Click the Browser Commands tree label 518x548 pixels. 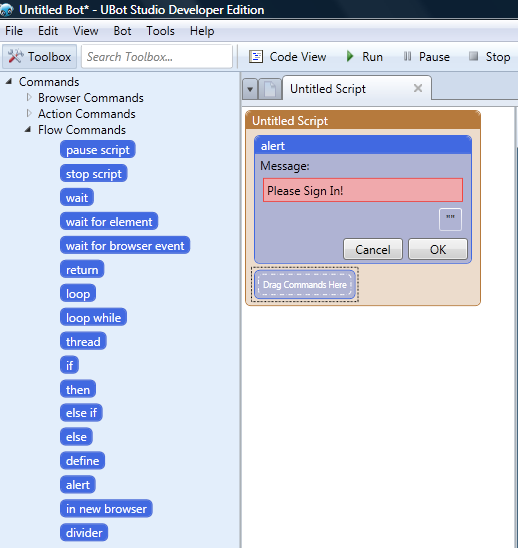(x=91, y=98)
